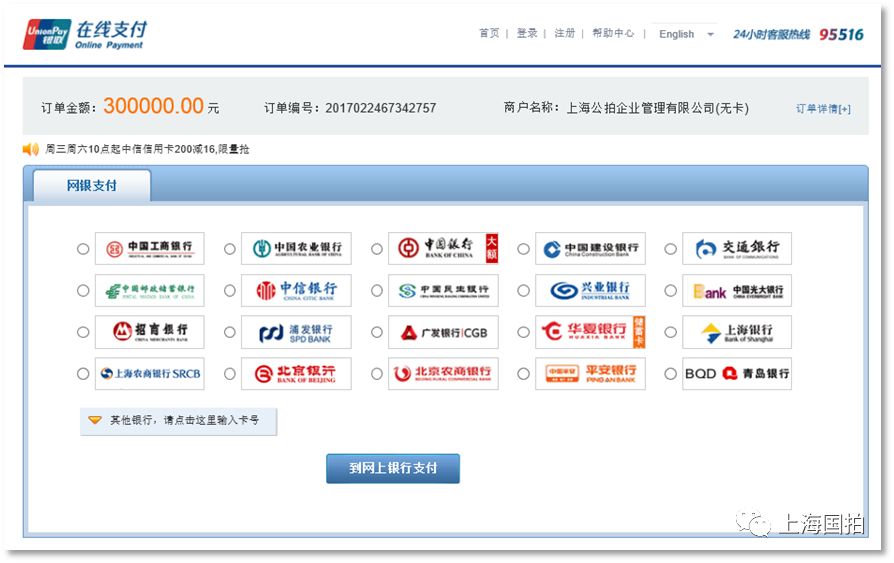Switch to the 网银支付 tab
This screenshot has width=894, height=563.
(92, 186)
